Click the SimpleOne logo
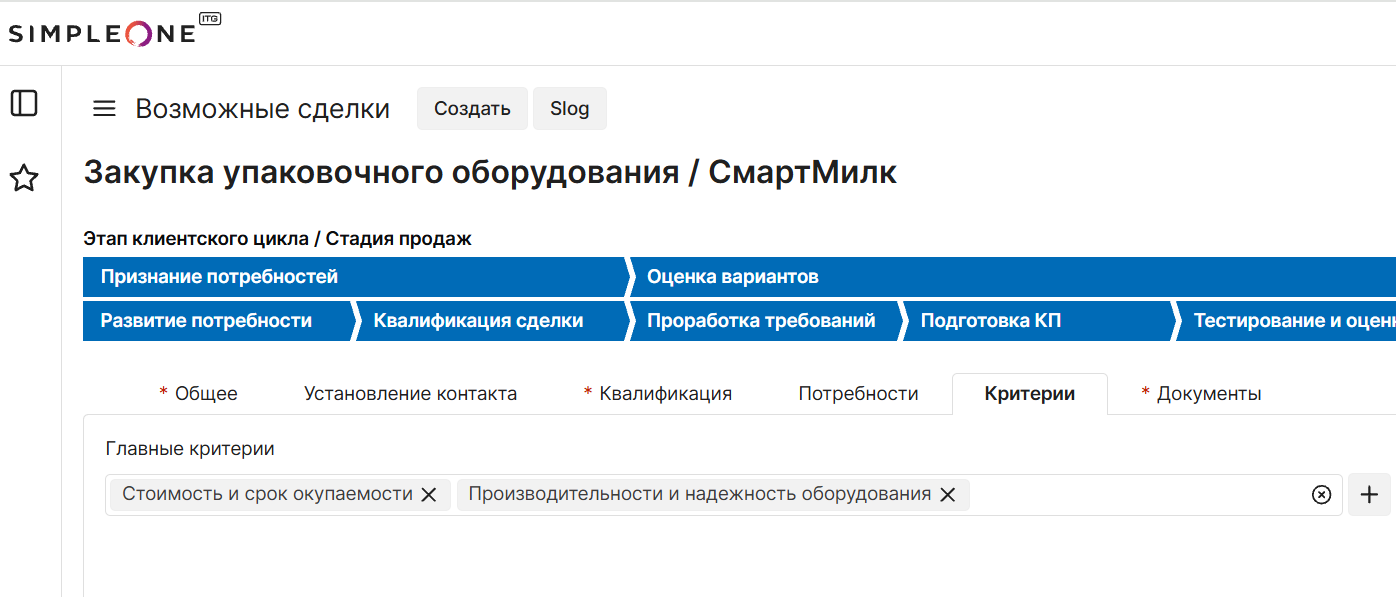 [x=114, y=32]
